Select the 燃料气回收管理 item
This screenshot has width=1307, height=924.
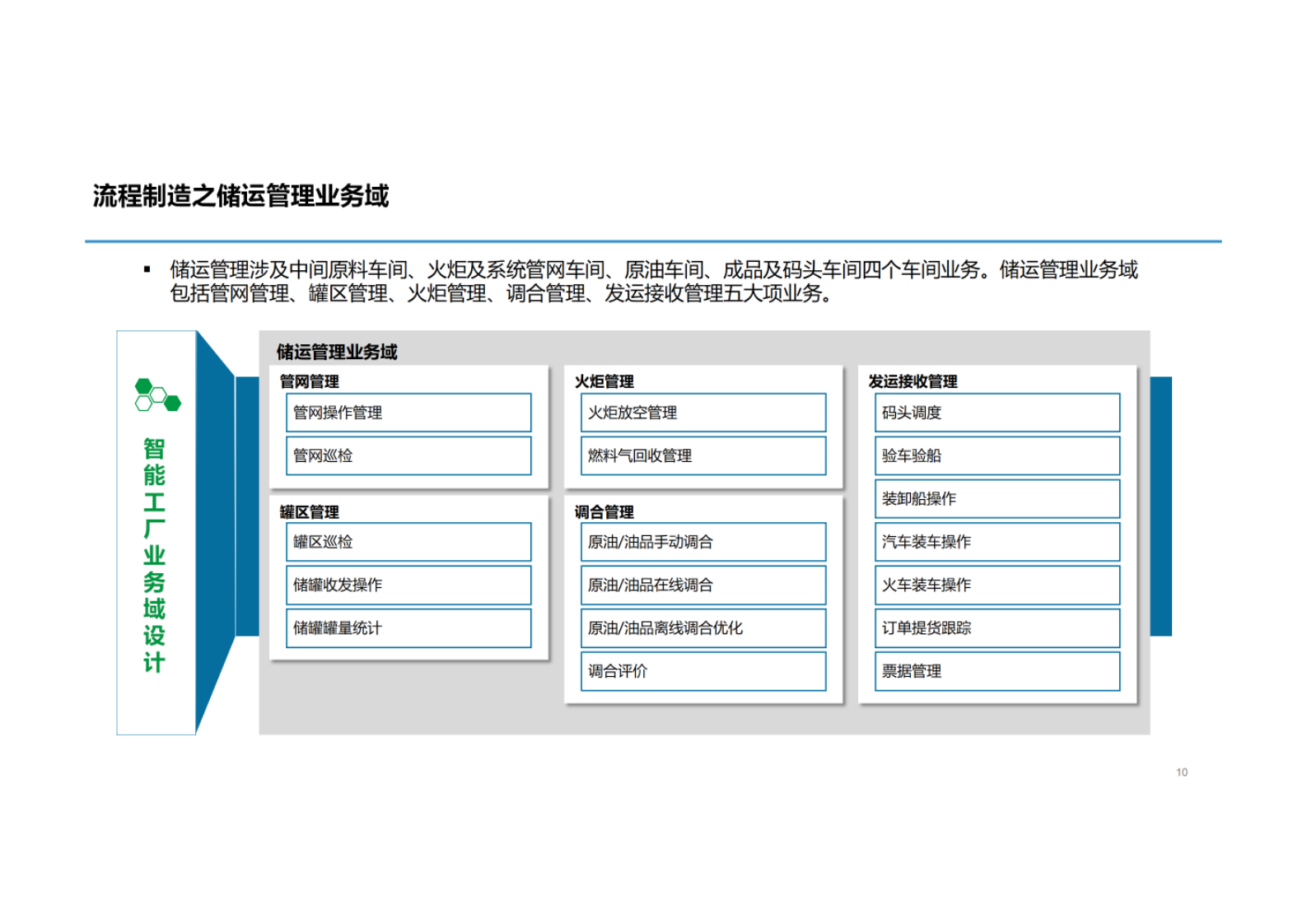tap(703, 455)
